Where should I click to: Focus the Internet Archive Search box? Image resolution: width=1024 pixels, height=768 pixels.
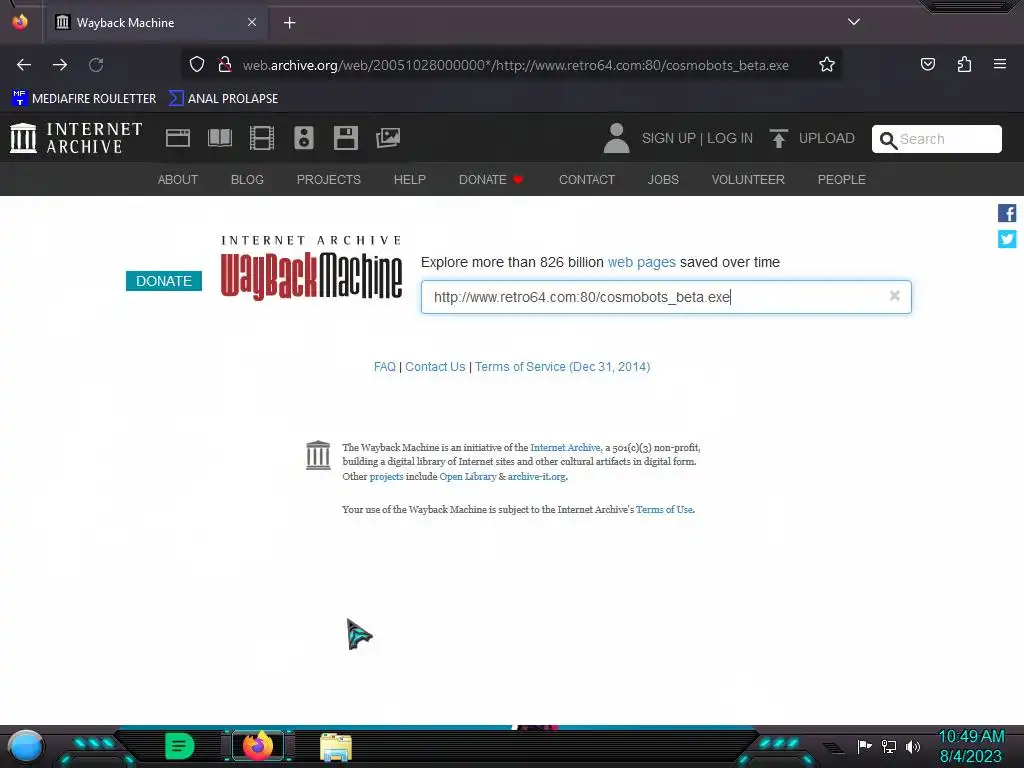coord(936,139)
